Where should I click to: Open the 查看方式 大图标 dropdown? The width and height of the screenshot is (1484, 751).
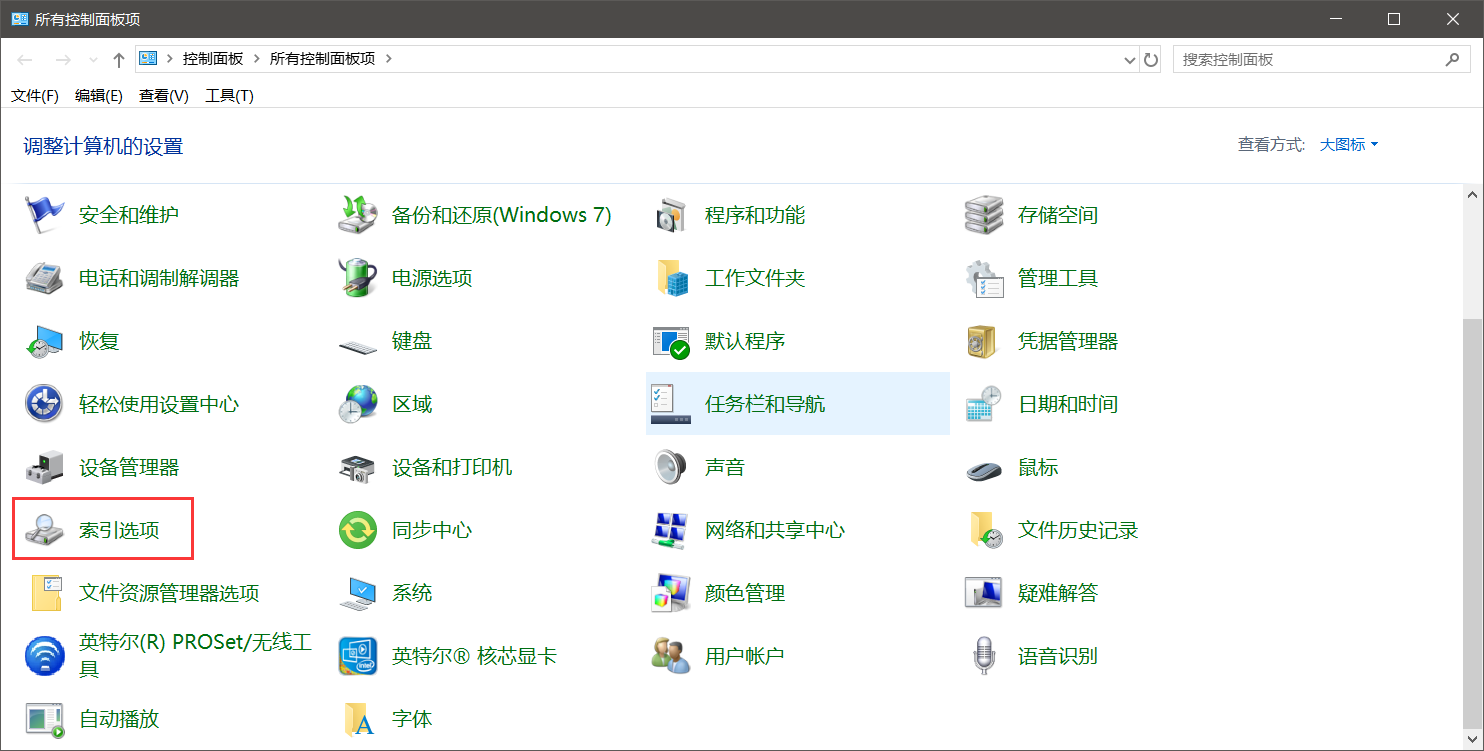tap(1349, 145)
